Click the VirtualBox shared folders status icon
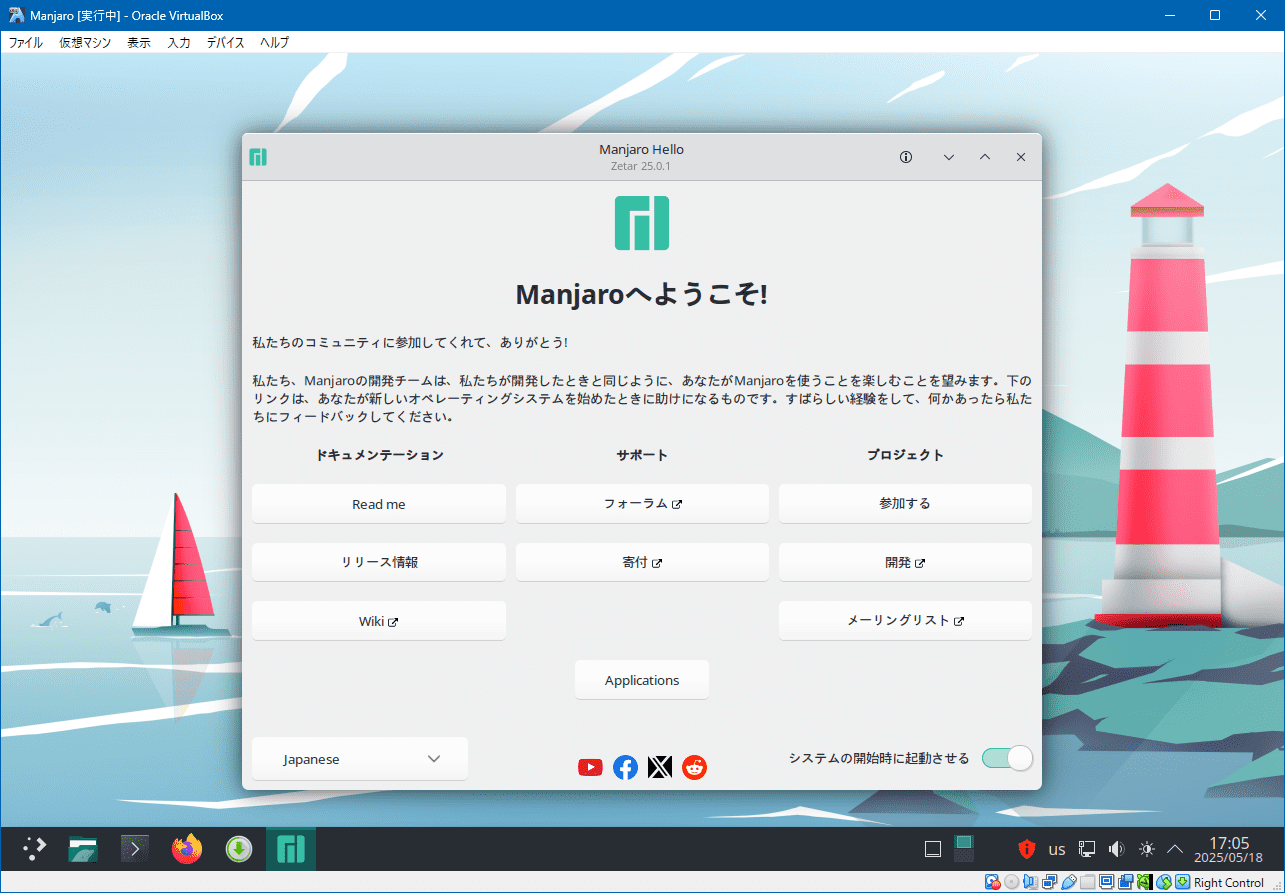Image resolution: width=1285 pixels, height=893 pixels. click(x=1087, y=882)
